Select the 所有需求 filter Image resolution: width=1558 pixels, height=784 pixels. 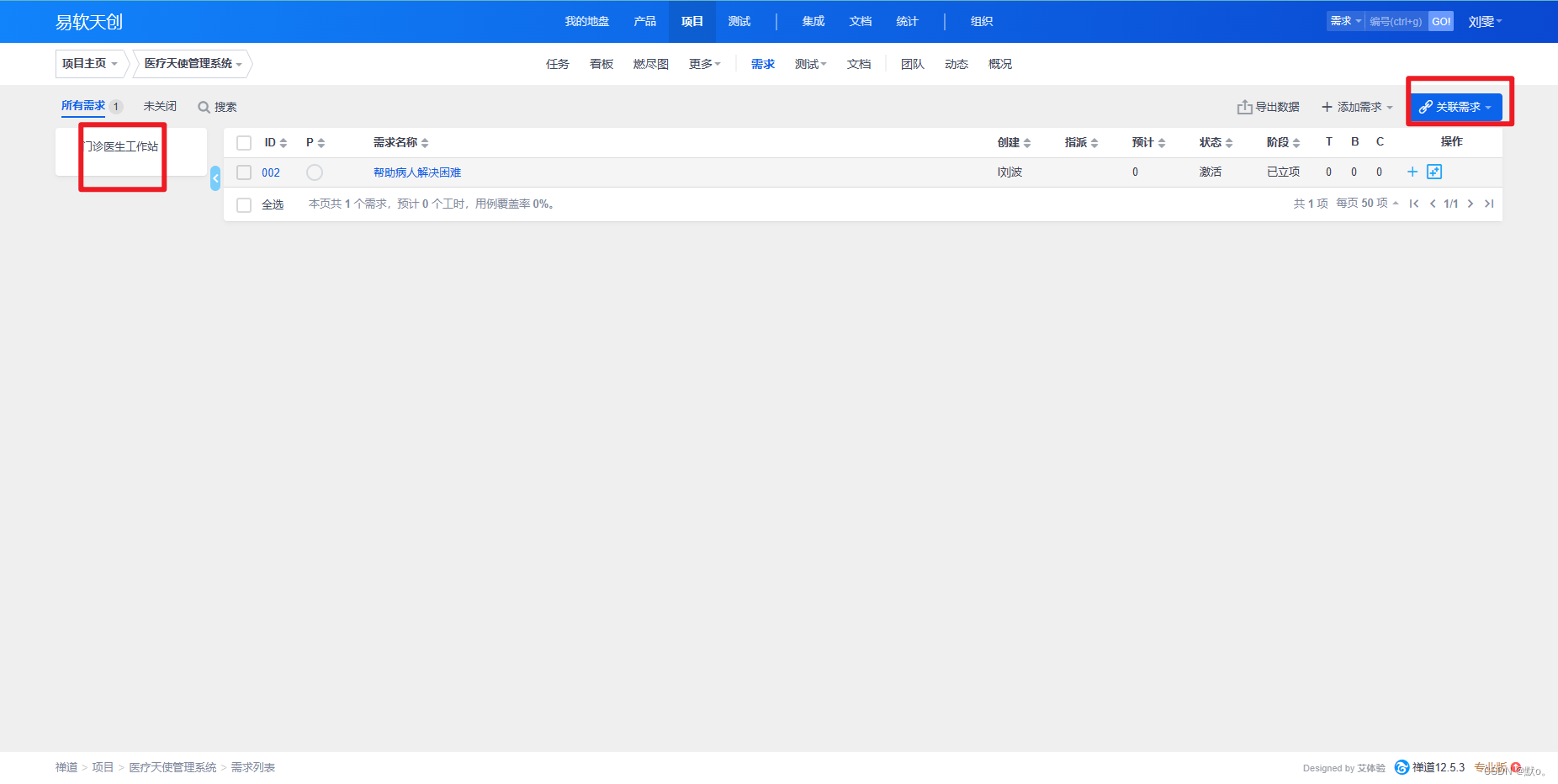[x=83, y=106]
